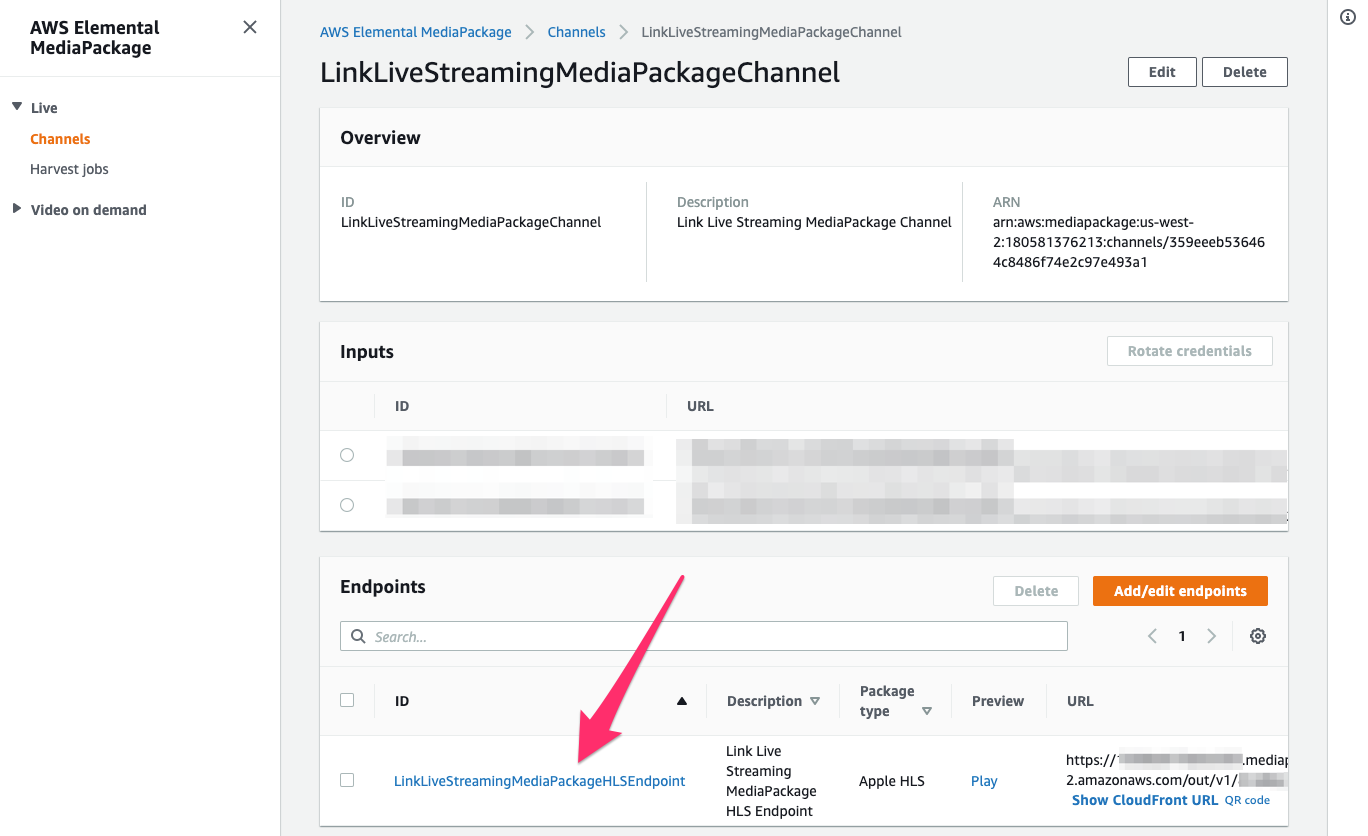Image resolution: width=1368 pixels, height=836 pixels.
Task: Open the settings gear in Endpoints panel
Action: [x=1257, y=635]
